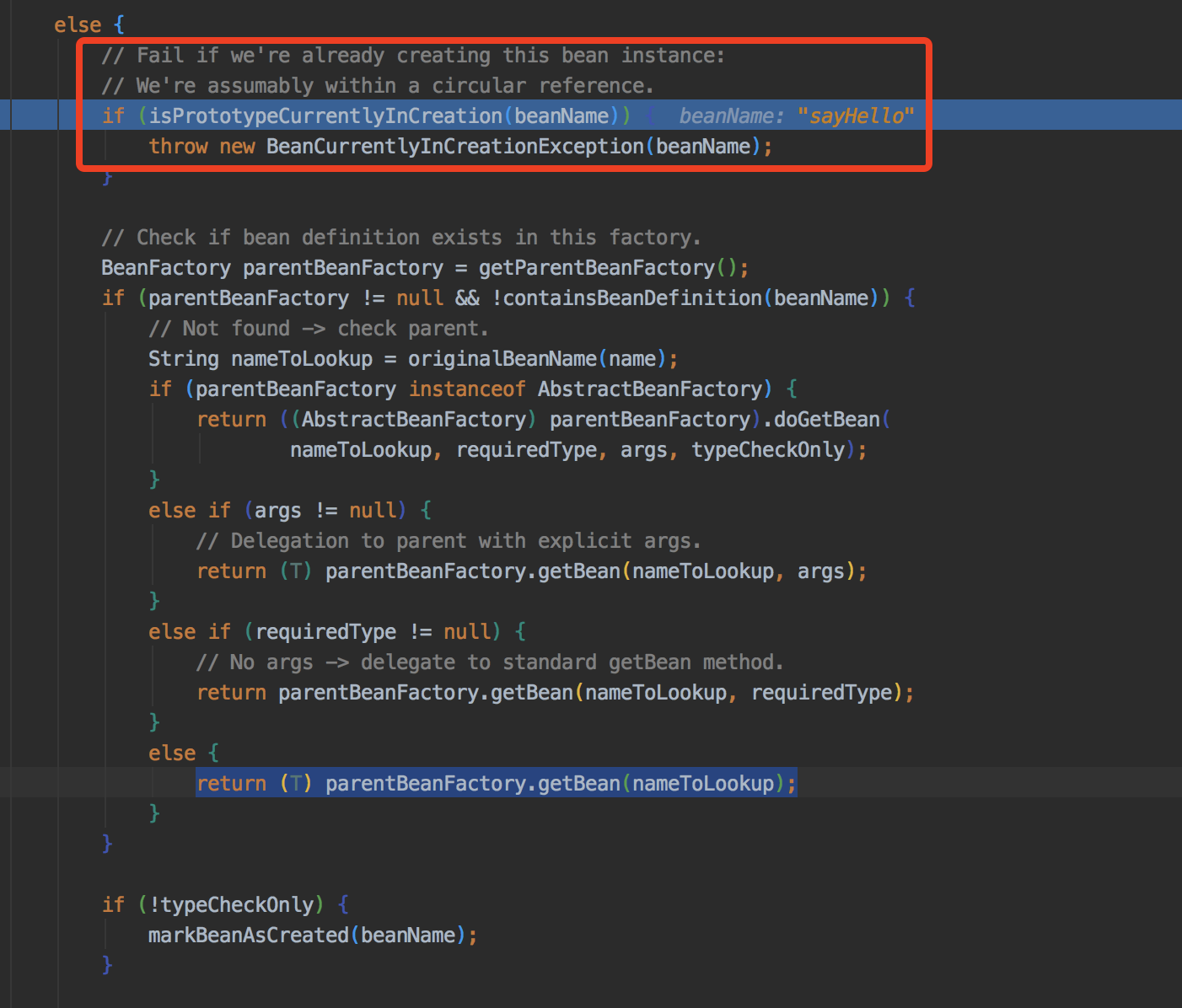
Task: Click the originalBeanName method call
Action: click(502, 358)
